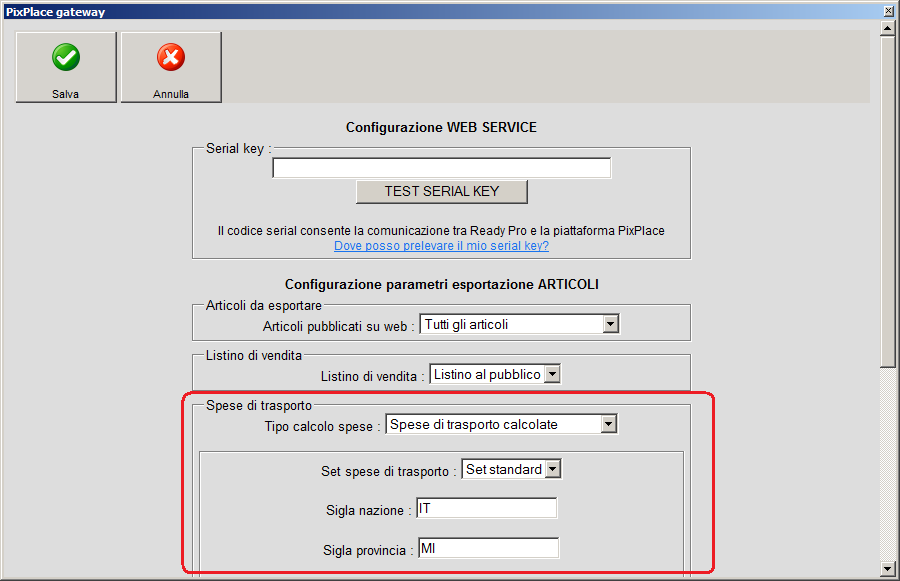Click into the Serial key text field
This screenshot has width=900, height=581.
441,168
